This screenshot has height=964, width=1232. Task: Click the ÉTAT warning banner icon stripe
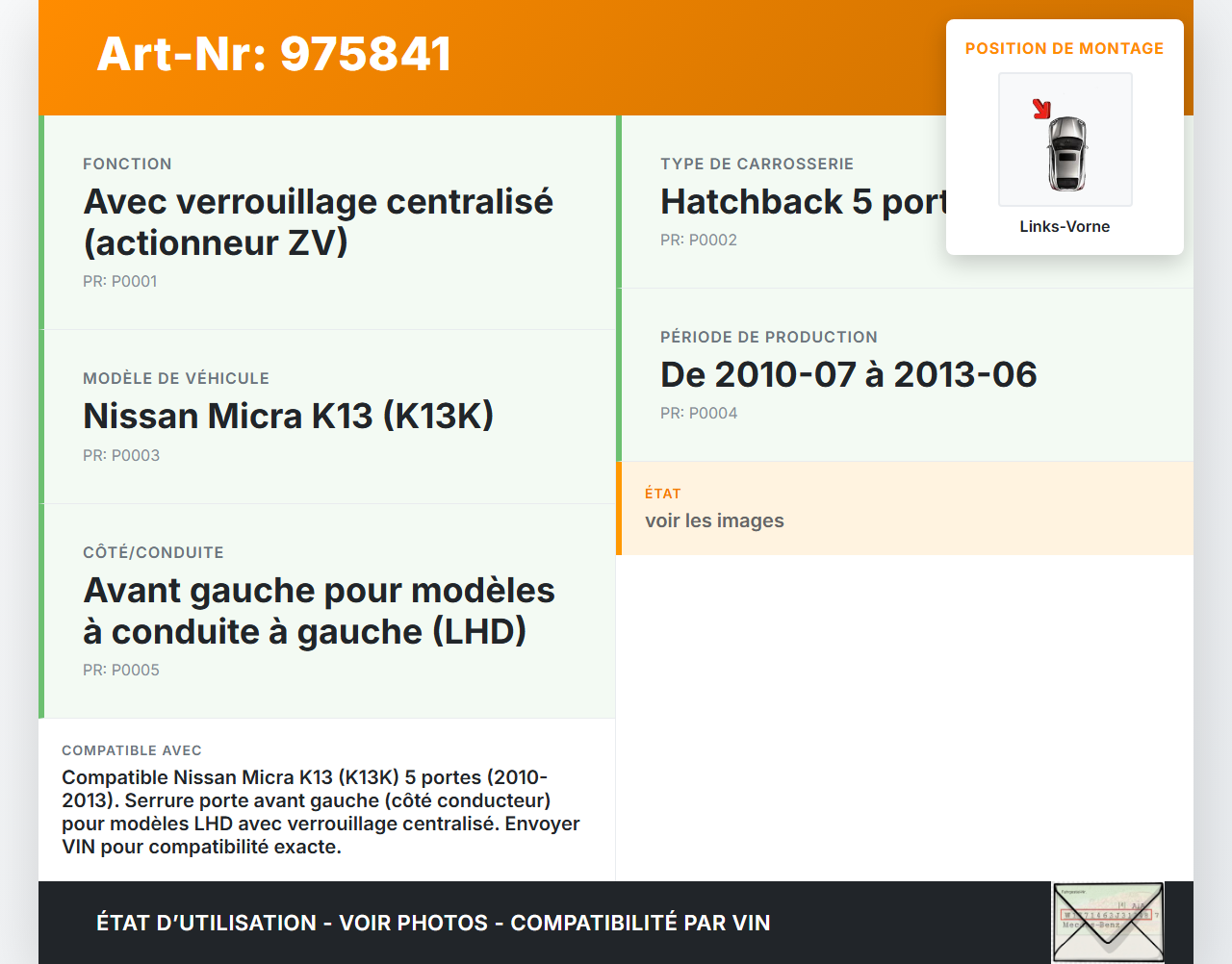point(619,508)
